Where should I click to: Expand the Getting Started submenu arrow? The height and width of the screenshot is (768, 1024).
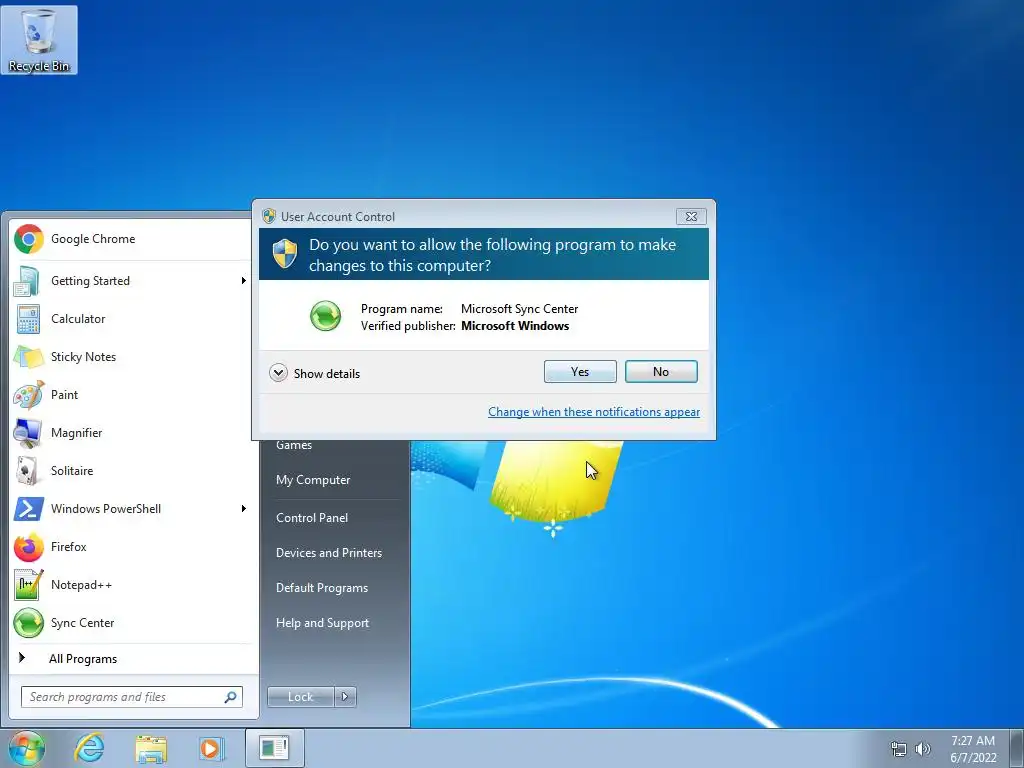(244, 281)
